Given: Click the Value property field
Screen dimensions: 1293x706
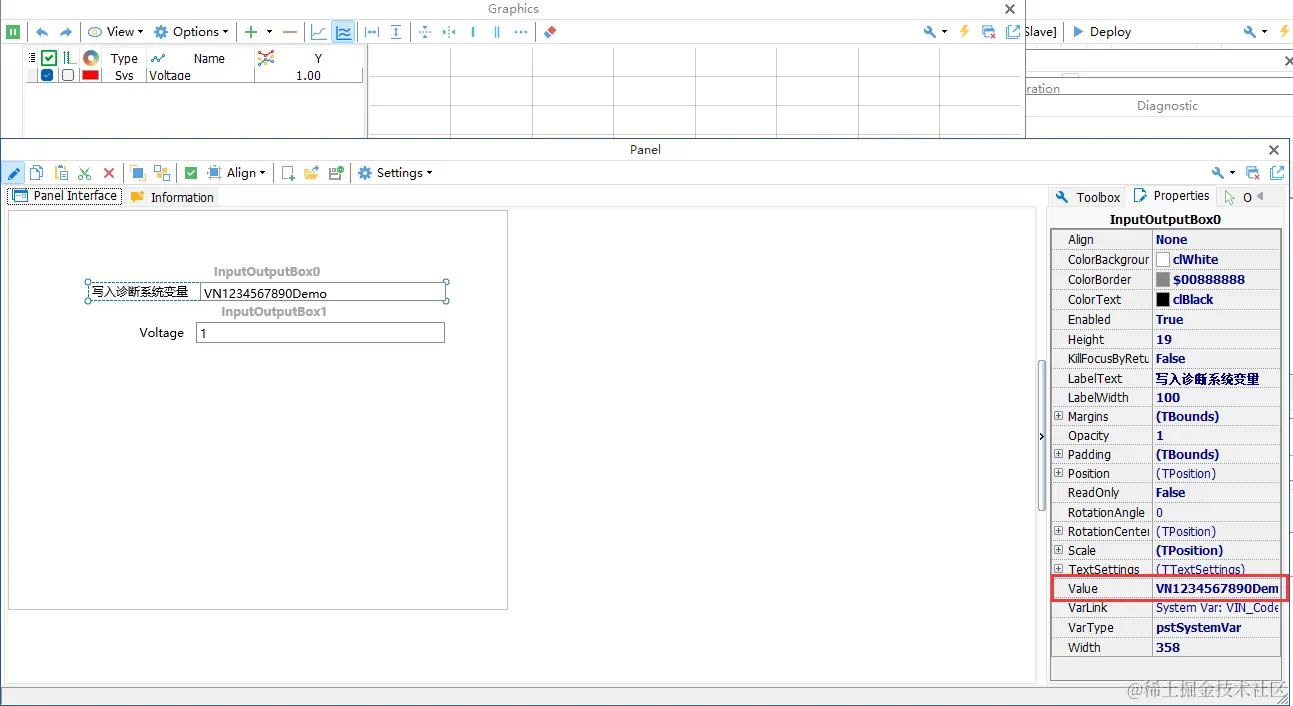Looking at the screenshot, I should click(1217, 588).
